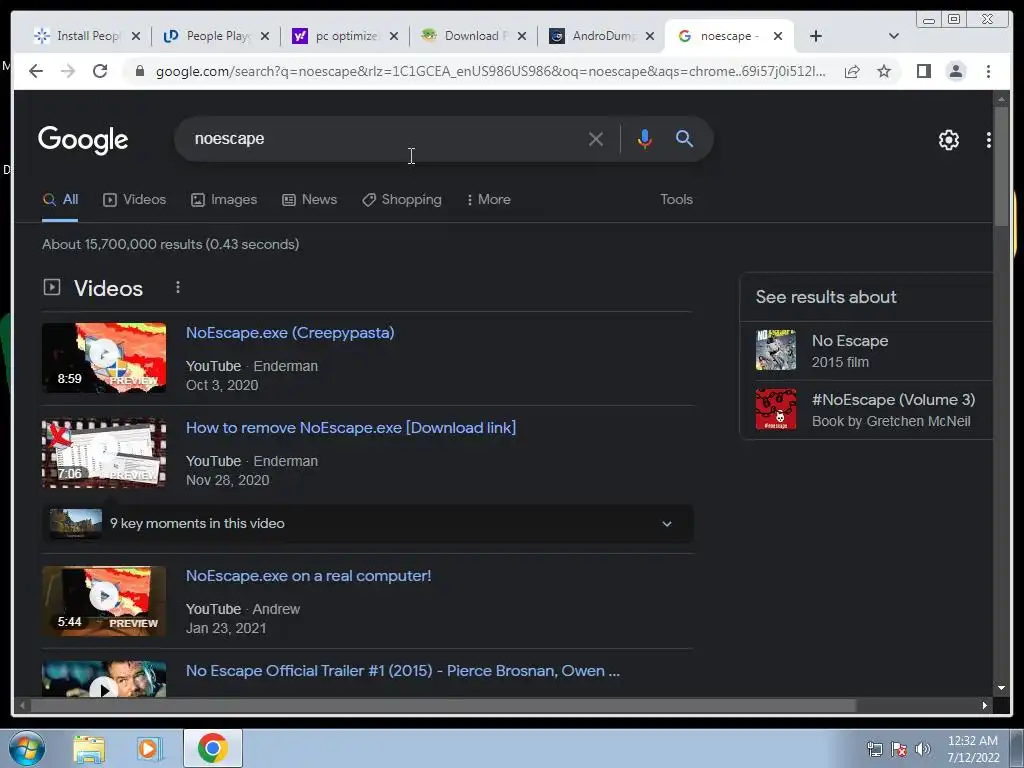The image size is (1024, 768).
Task: Expand 9 key moments in this video
Action: pos(368,524)
